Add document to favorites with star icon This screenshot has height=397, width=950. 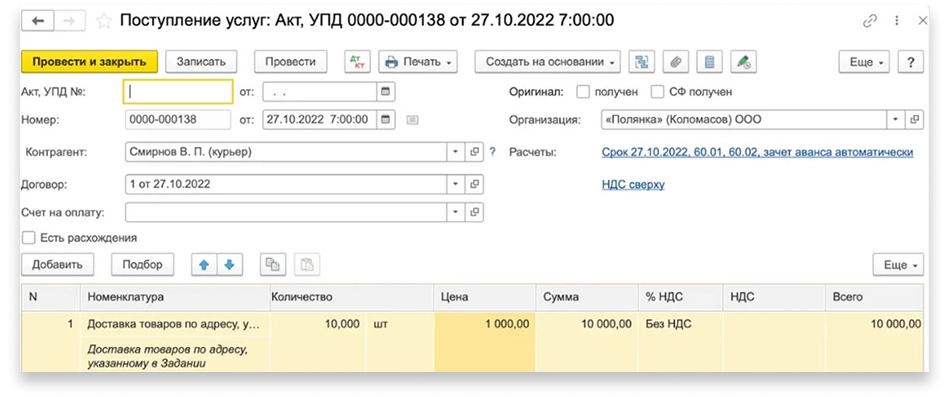point(104,21)
